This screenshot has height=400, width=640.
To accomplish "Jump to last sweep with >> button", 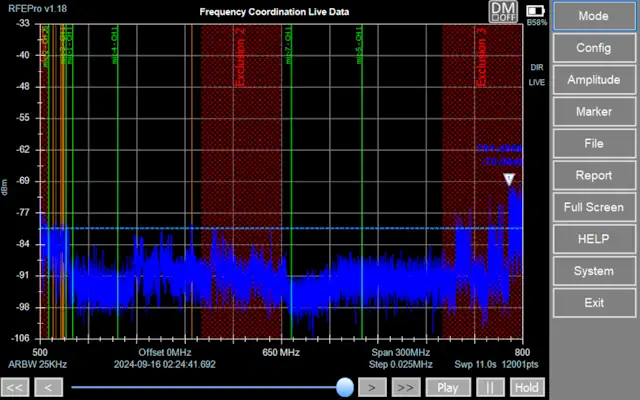I will [405, 387].
